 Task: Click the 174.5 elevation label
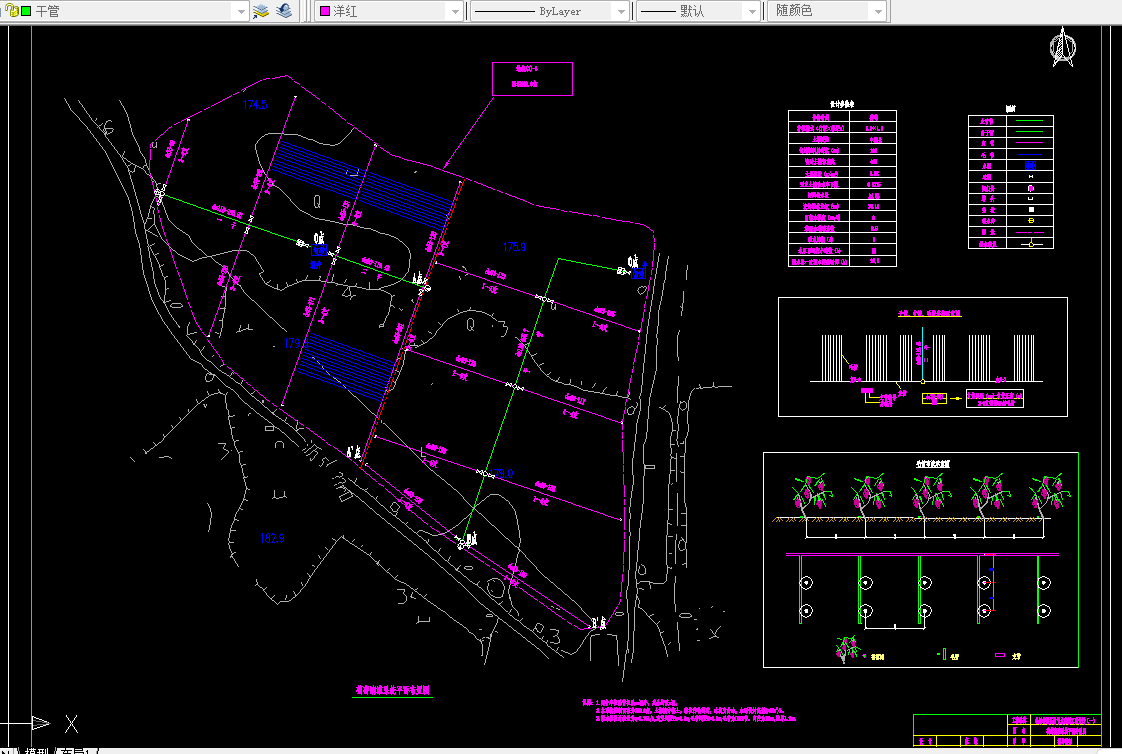click(x=255, y=104)
